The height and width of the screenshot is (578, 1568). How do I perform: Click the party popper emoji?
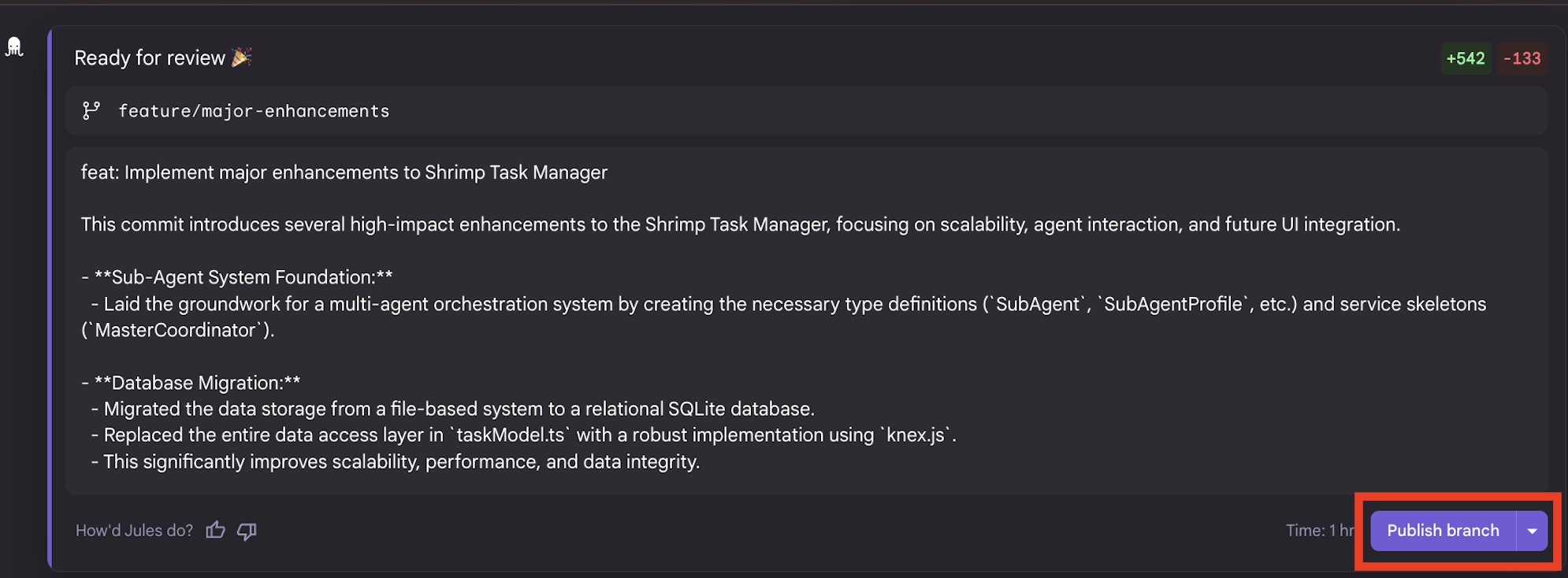(x=241, y=57)
